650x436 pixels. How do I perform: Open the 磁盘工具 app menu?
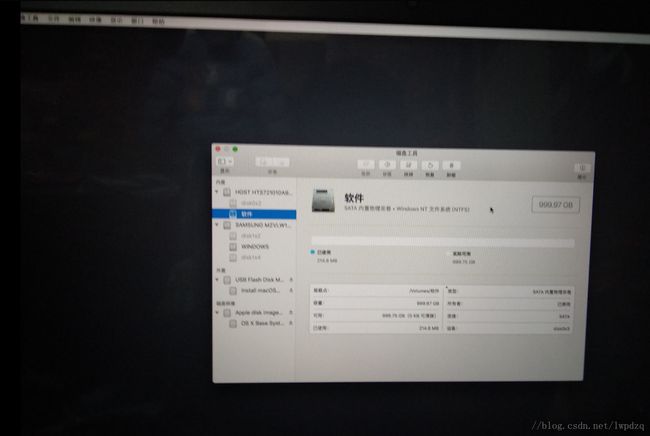coord(30,18)
